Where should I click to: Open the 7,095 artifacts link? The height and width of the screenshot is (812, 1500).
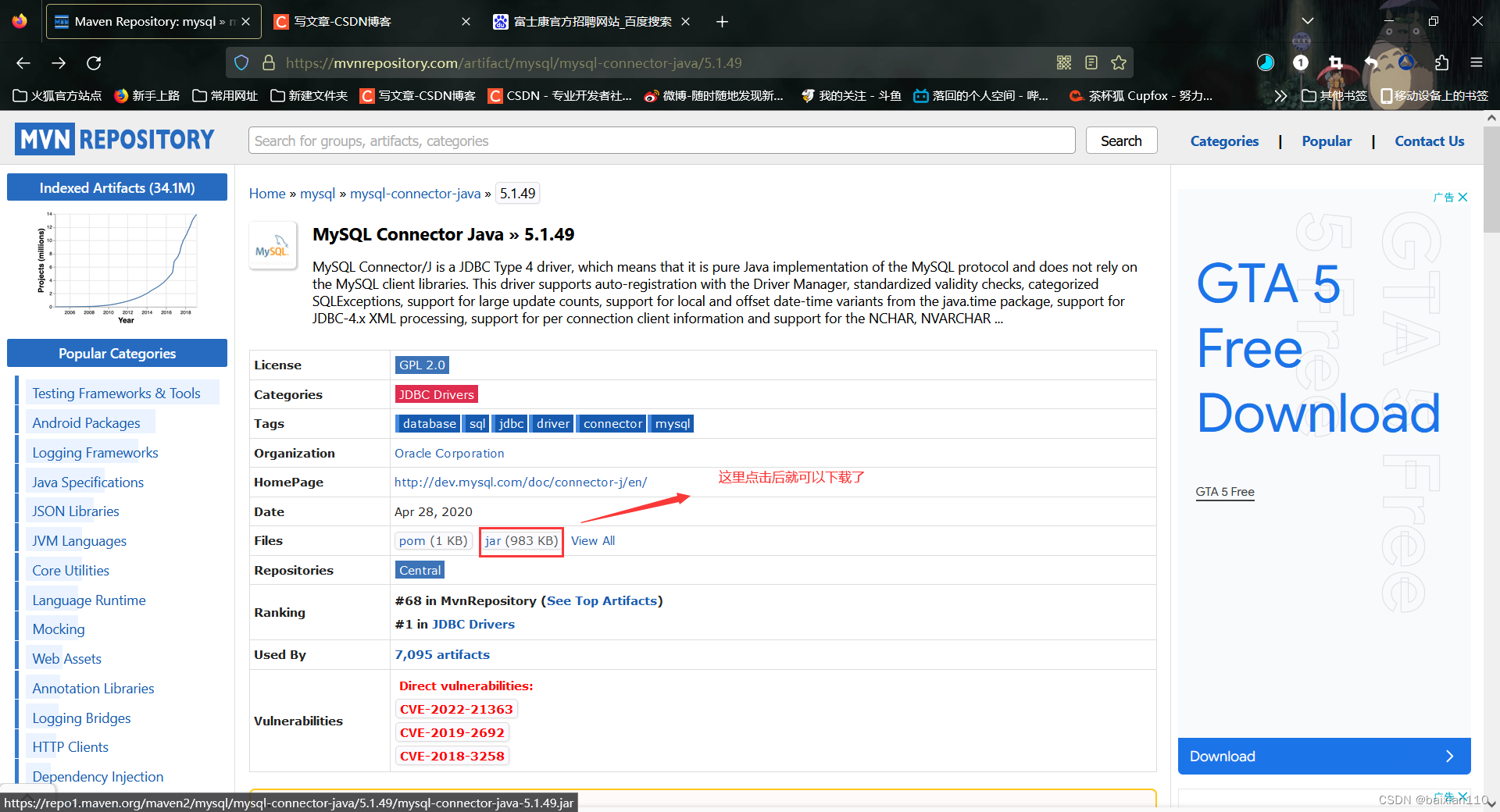[x=442, y=655]
